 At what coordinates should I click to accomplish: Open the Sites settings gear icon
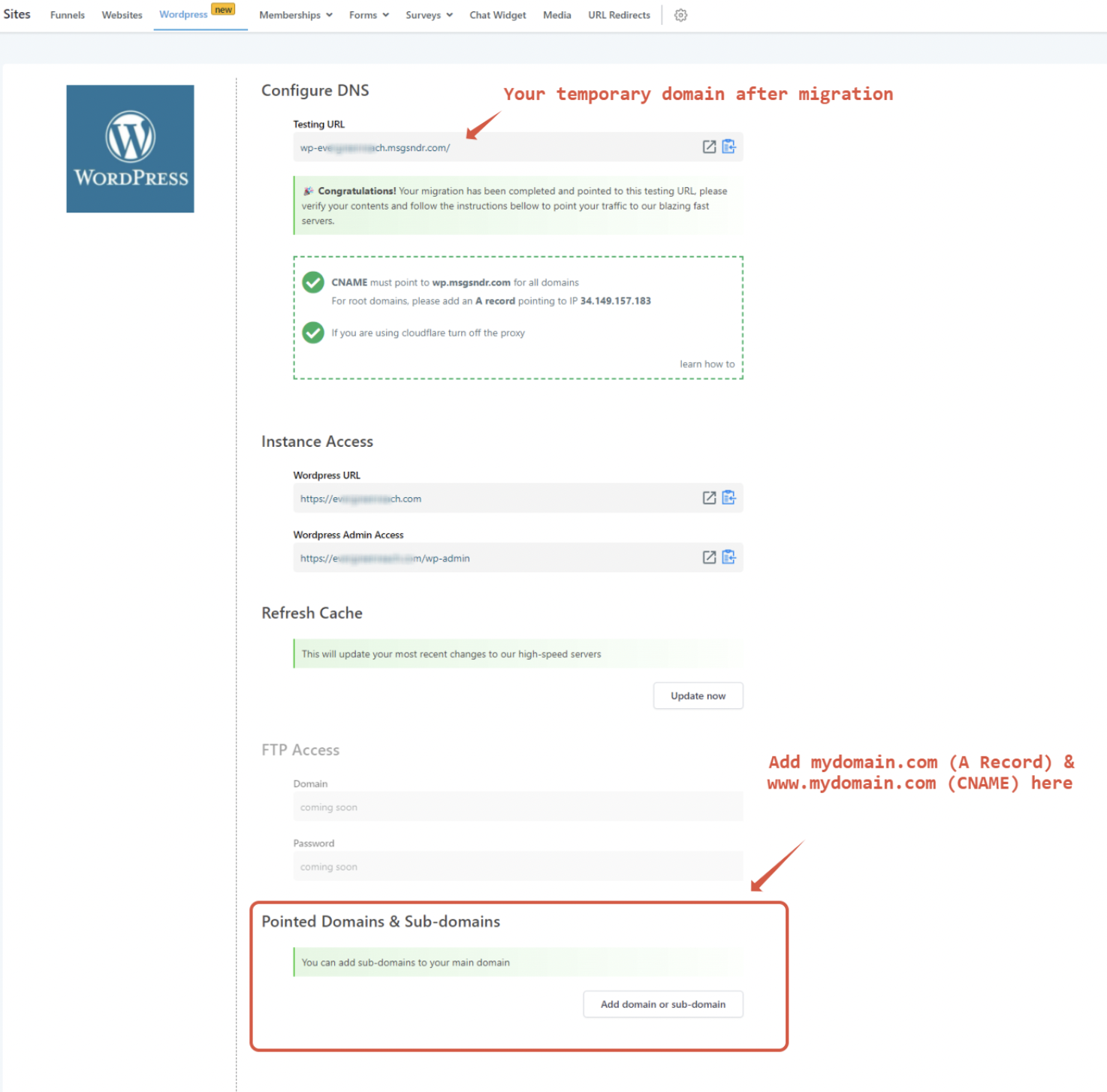pos(680,15)
